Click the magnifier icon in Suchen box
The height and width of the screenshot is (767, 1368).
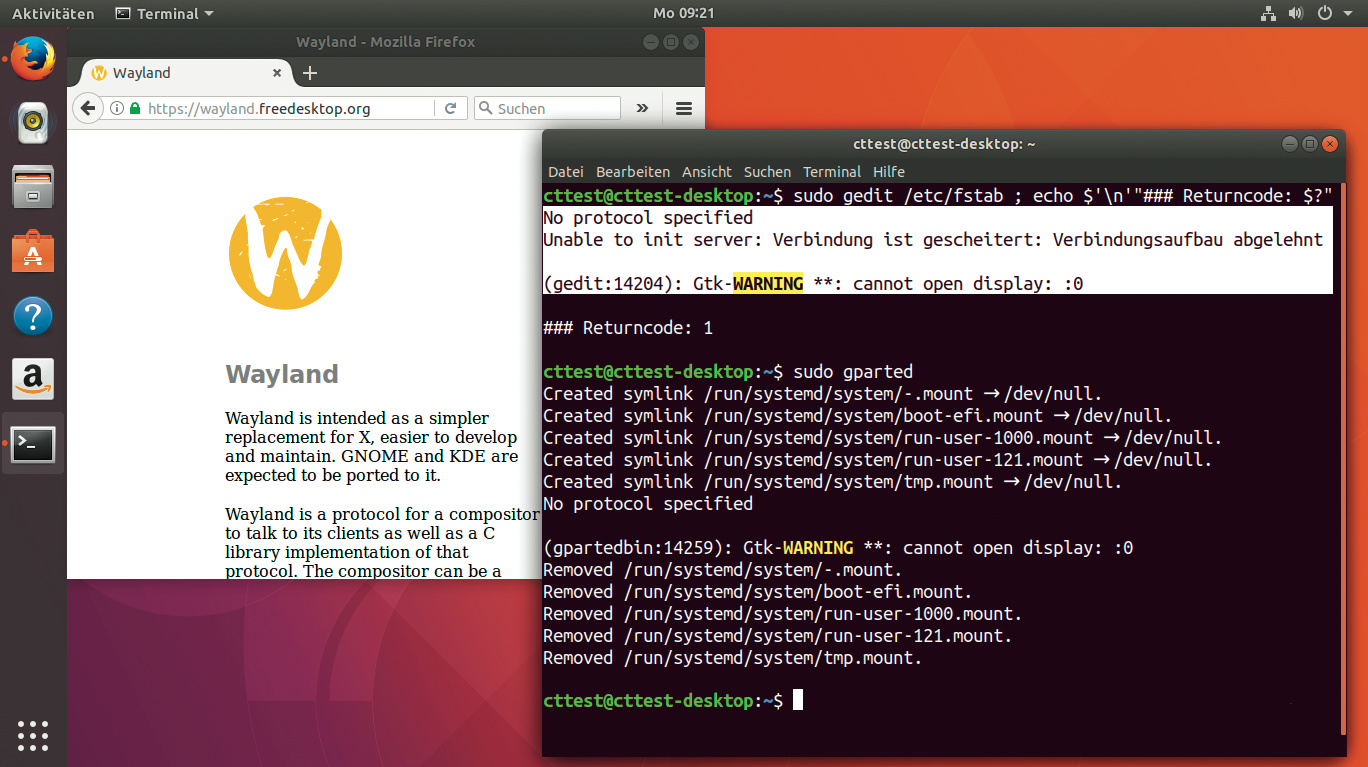point(485,108)
